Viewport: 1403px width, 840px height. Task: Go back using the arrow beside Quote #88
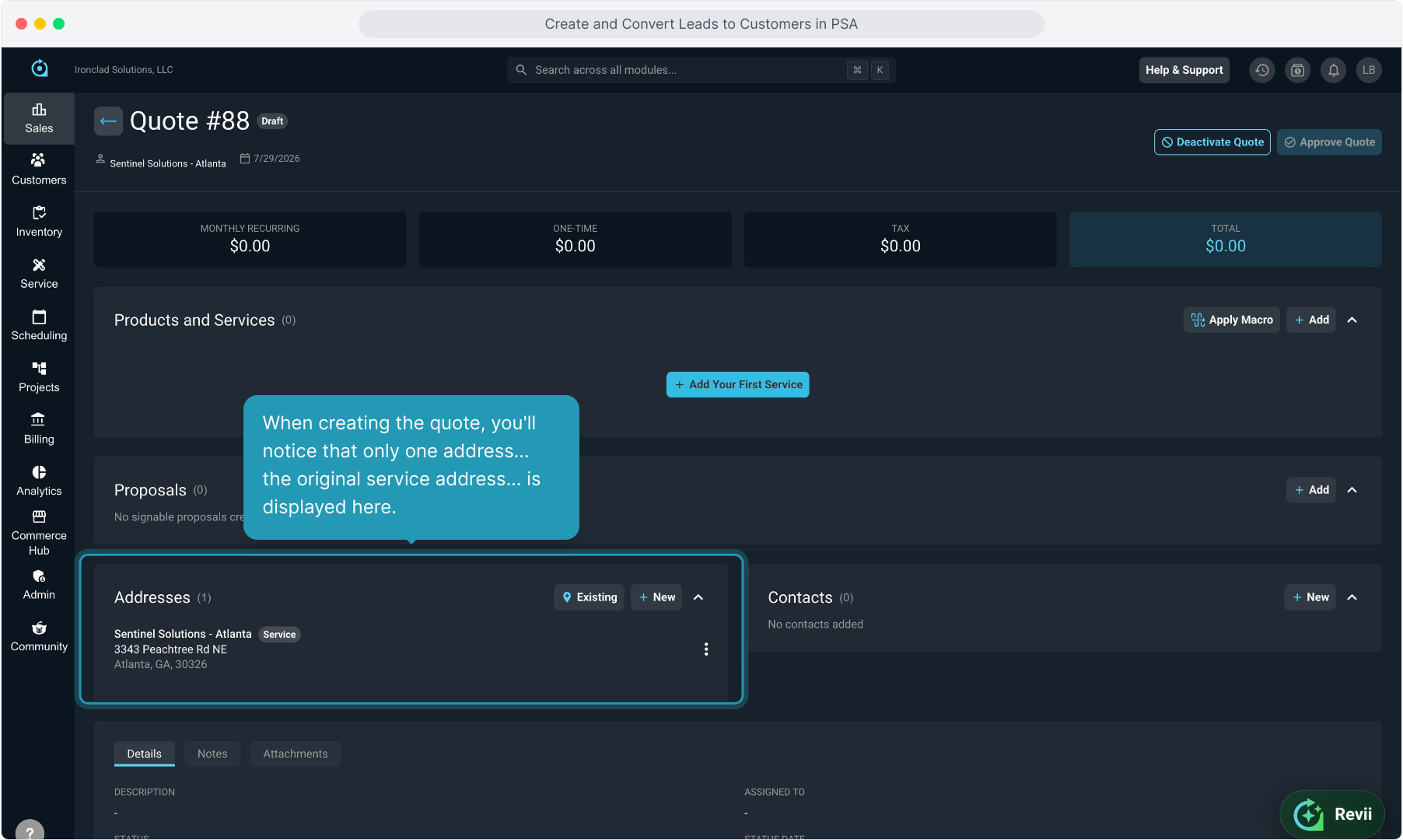[x=108, y=121]
